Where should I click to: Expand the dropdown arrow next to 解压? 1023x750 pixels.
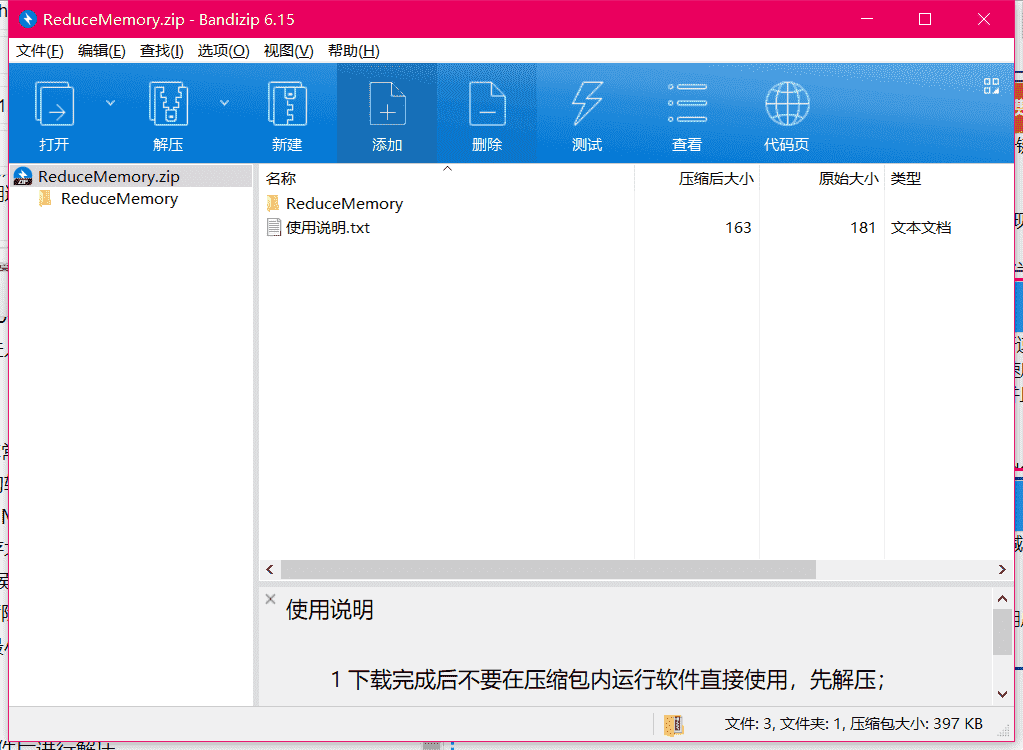coord(224,103)
